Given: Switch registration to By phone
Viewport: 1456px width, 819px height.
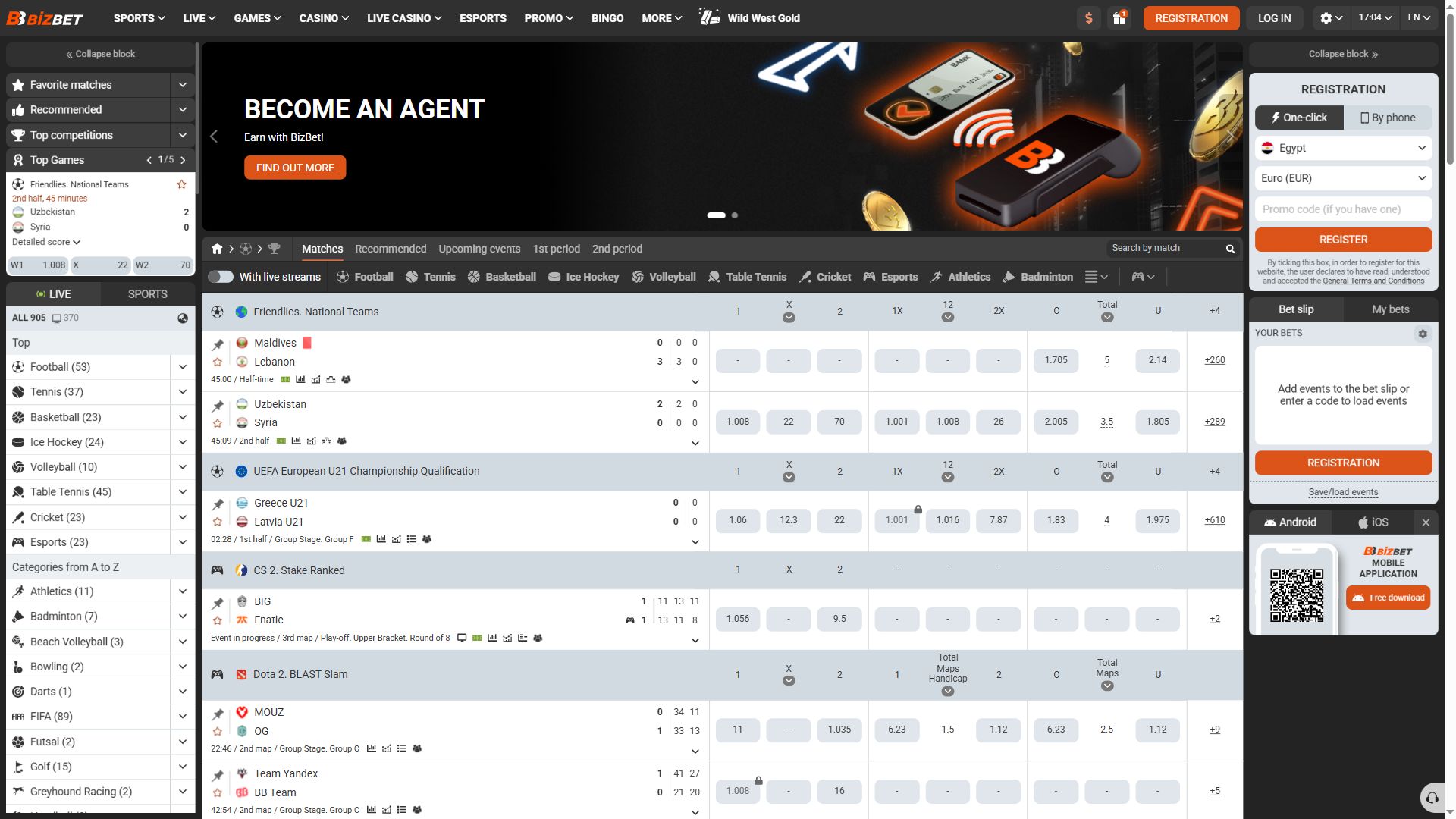Looking at the screenshot, I should (1388, 118).
